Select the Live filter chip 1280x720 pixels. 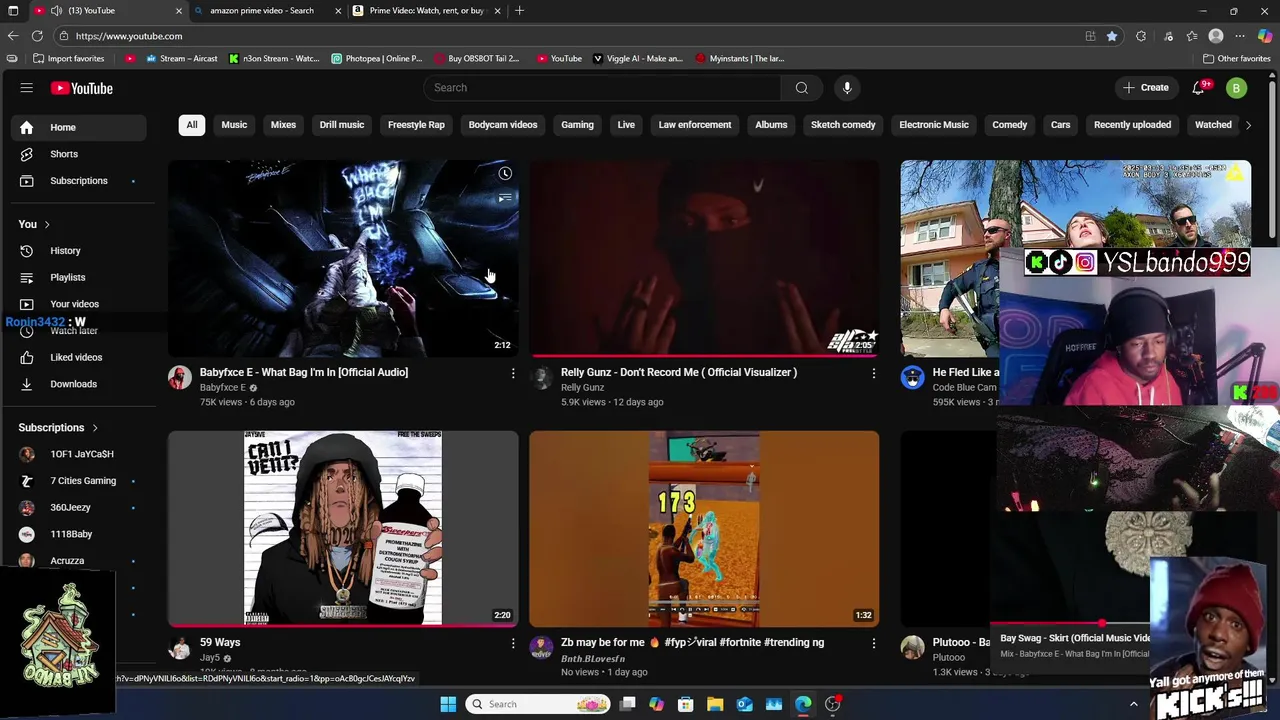[x=626, y=125]
